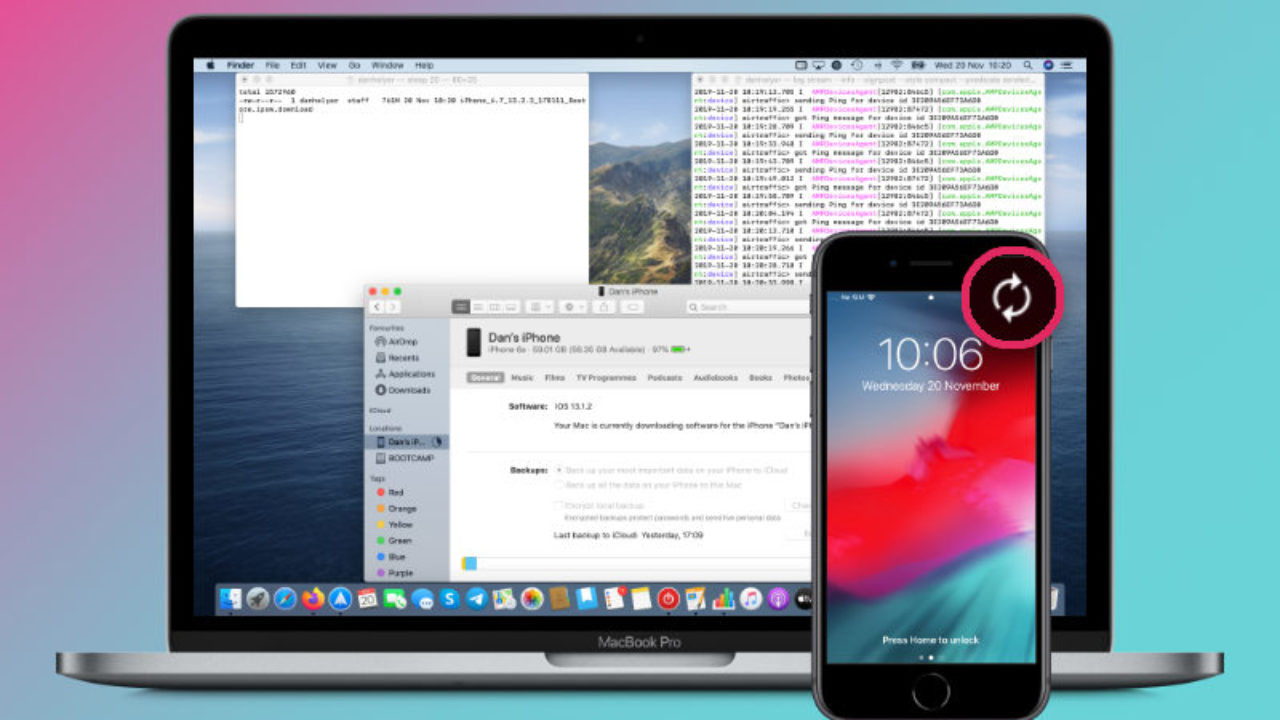This screenshot has width=1280, height=720.
Task: Open Numbers chart icon in Dock
Action: pyautogui.click(x=723, y=599)
